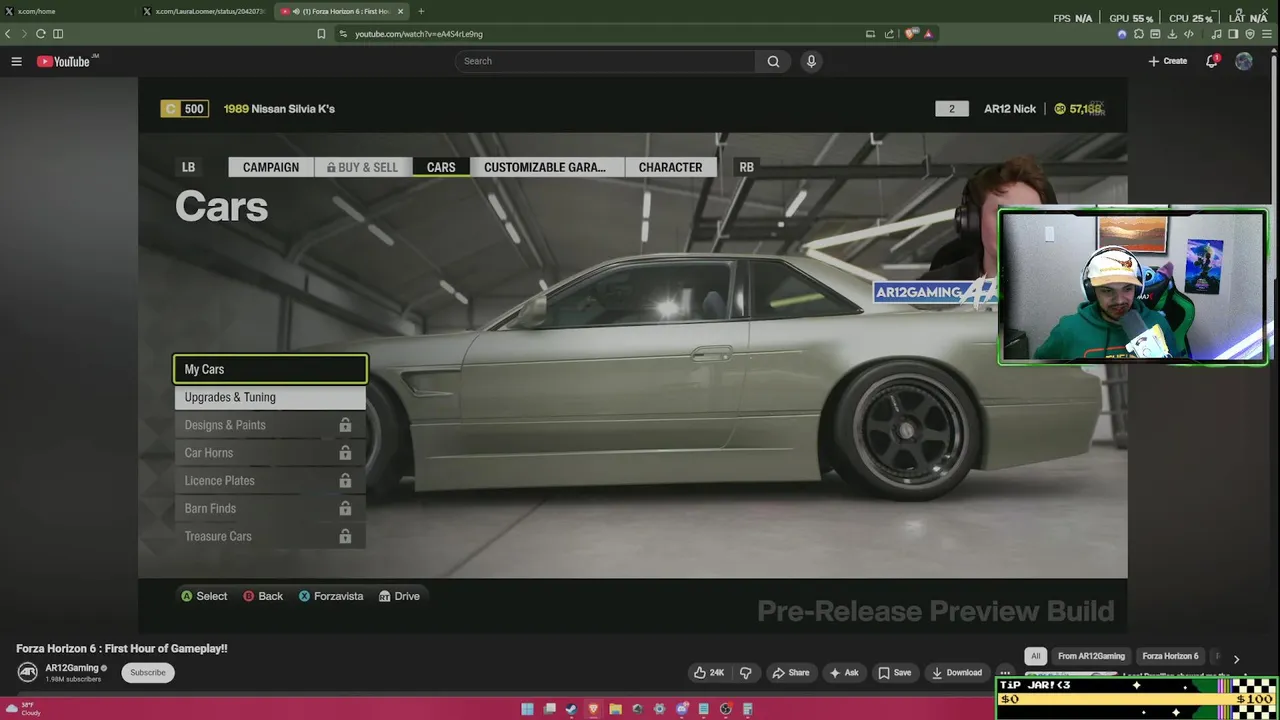Click the LB bumper tab indicator
The image size is (1280, 720).
188,167
